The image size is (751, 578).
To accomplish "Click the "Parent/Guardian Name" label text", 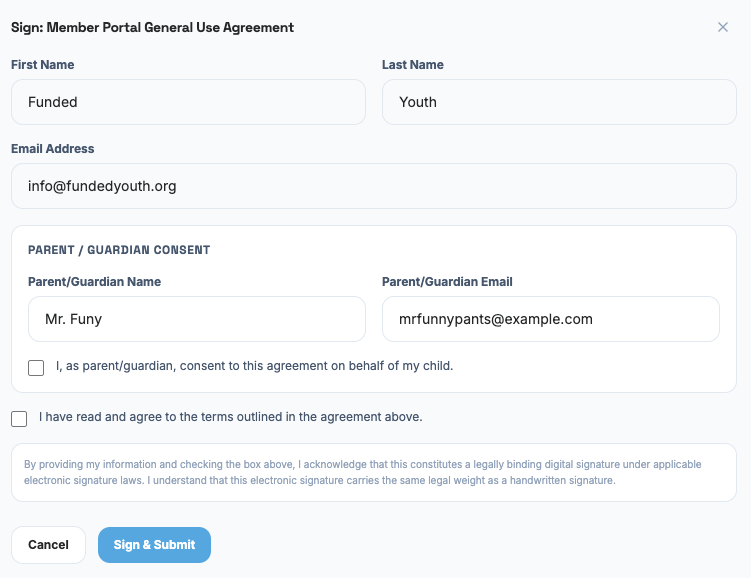I will pos(94,282).
